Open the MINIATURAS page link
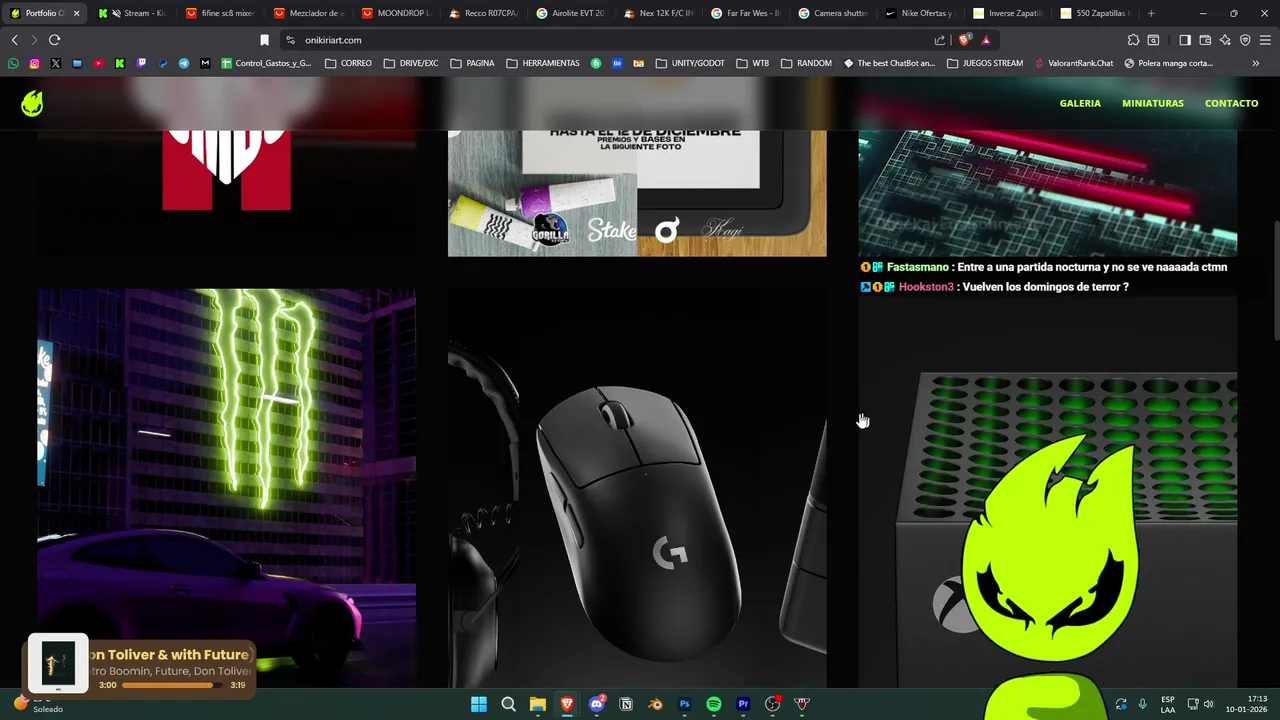 [1152, 103]
